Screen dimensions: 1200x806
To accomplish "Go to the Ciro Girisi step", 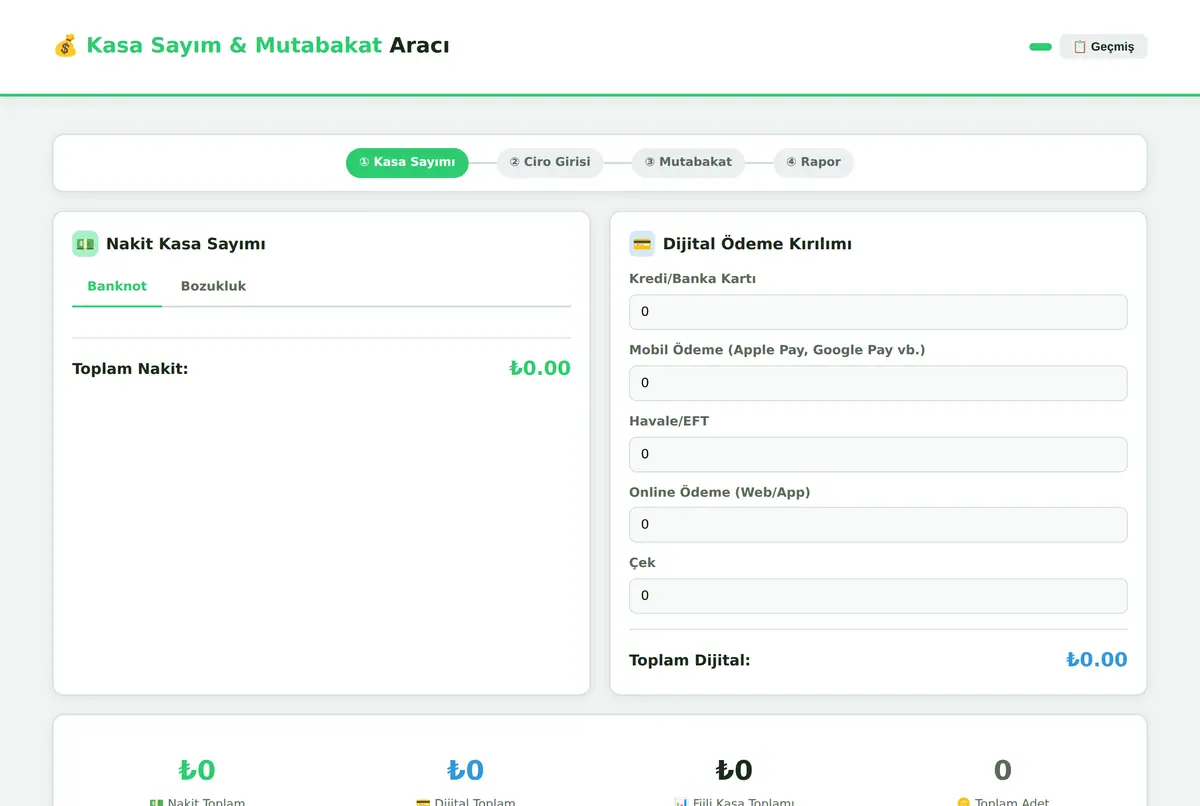I will (x=550, y=162).
